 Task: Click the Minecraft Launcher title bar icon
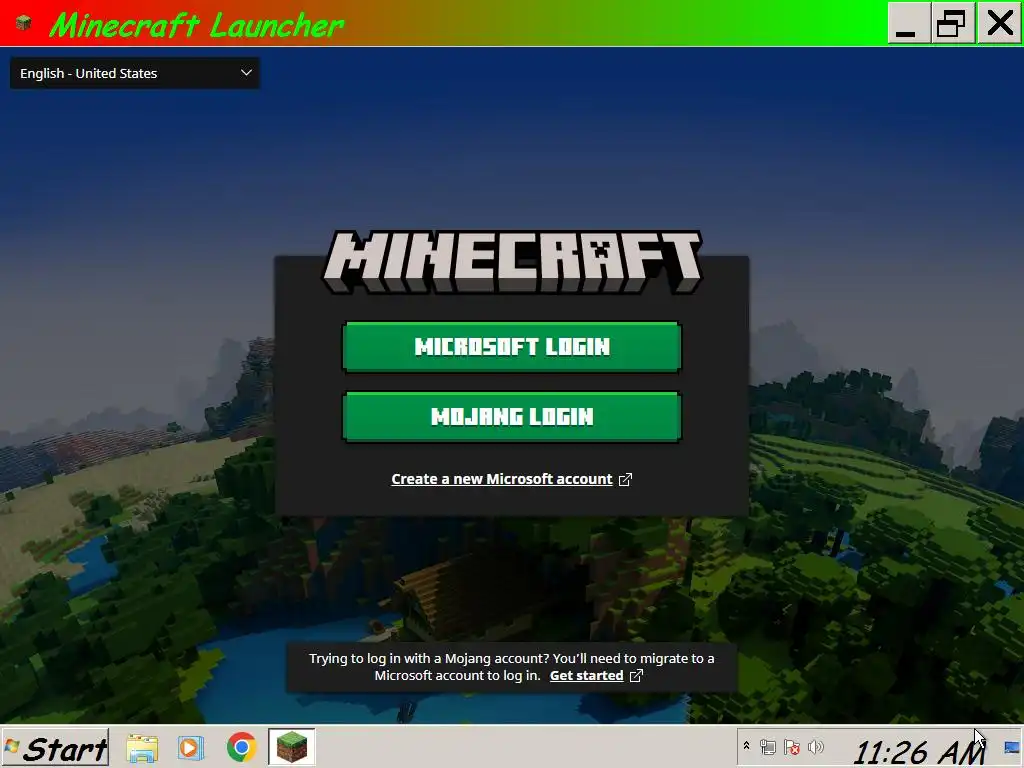24,23
